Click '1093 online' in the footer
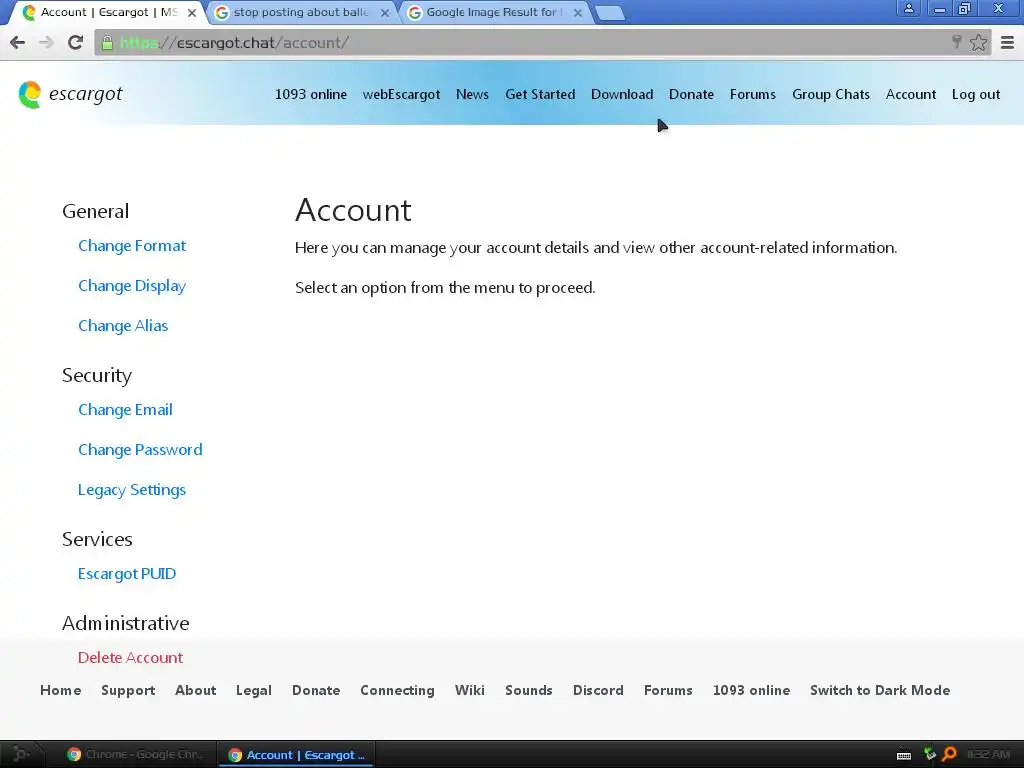Viewport: 1024px width, 768px height. tap(751, 690)
